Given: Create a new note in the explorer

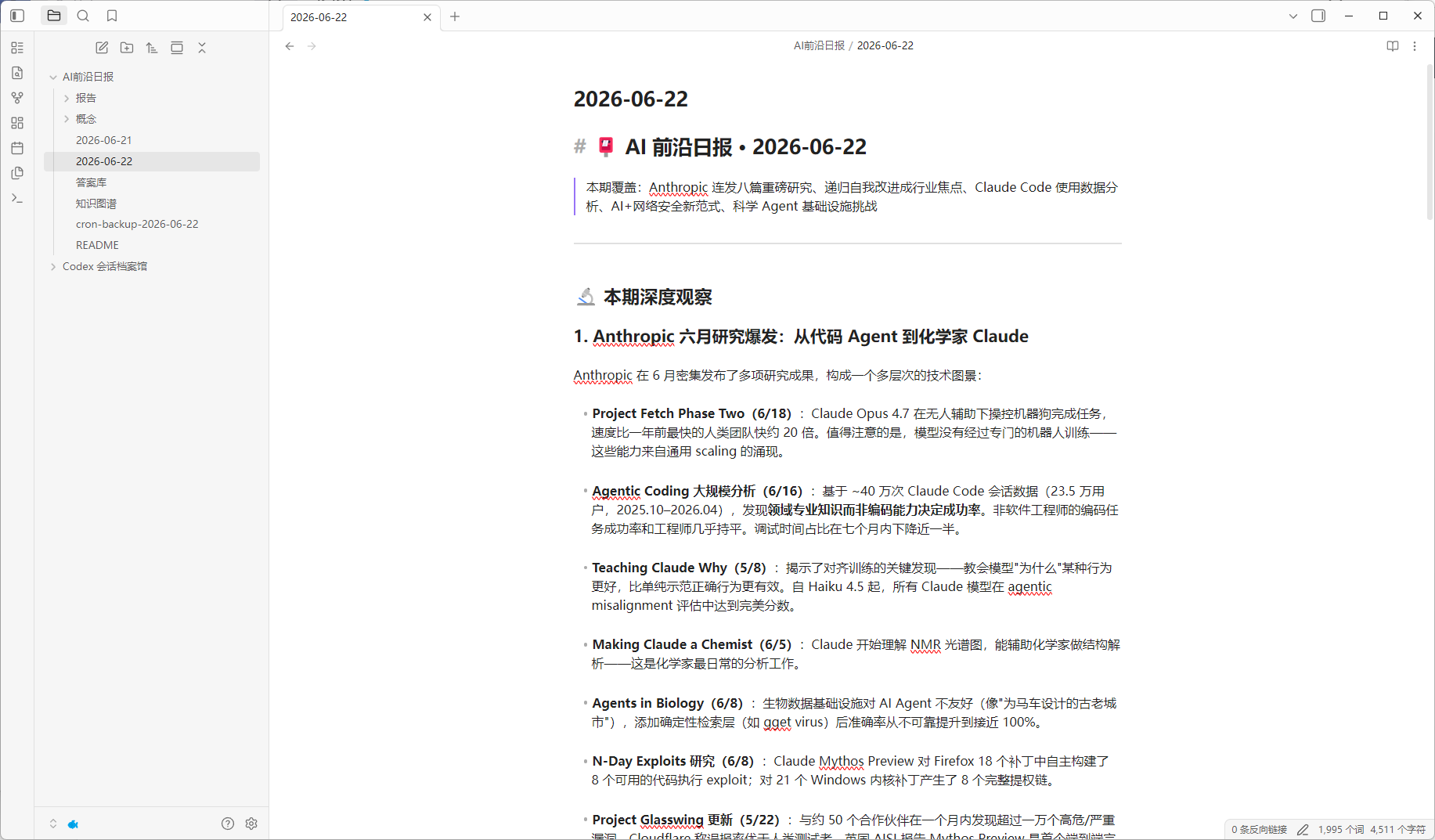Looking at the screenshot, I should click(x=102, y=48).
